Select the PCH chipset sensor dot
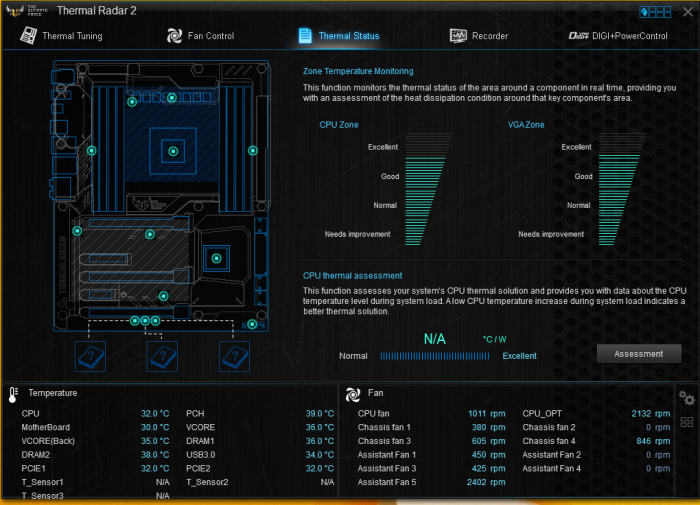This screenshot has height=505, width=700. point(217,258)
